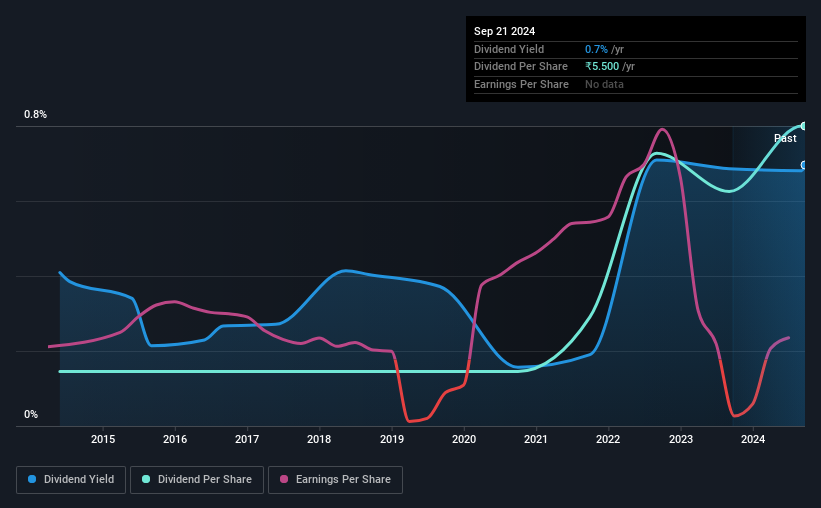This screenshot has width=821, height=508.
Task: Toggle the Dividend Per Share legend button
Action: pos(197,479)
